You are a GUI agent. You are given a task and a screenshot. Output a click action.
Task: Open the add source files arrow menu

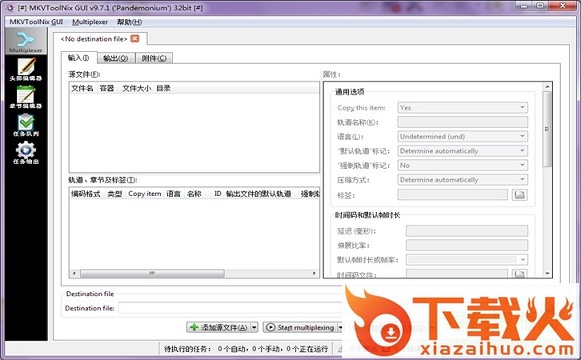pyautogui.click(x=254, y=327)
